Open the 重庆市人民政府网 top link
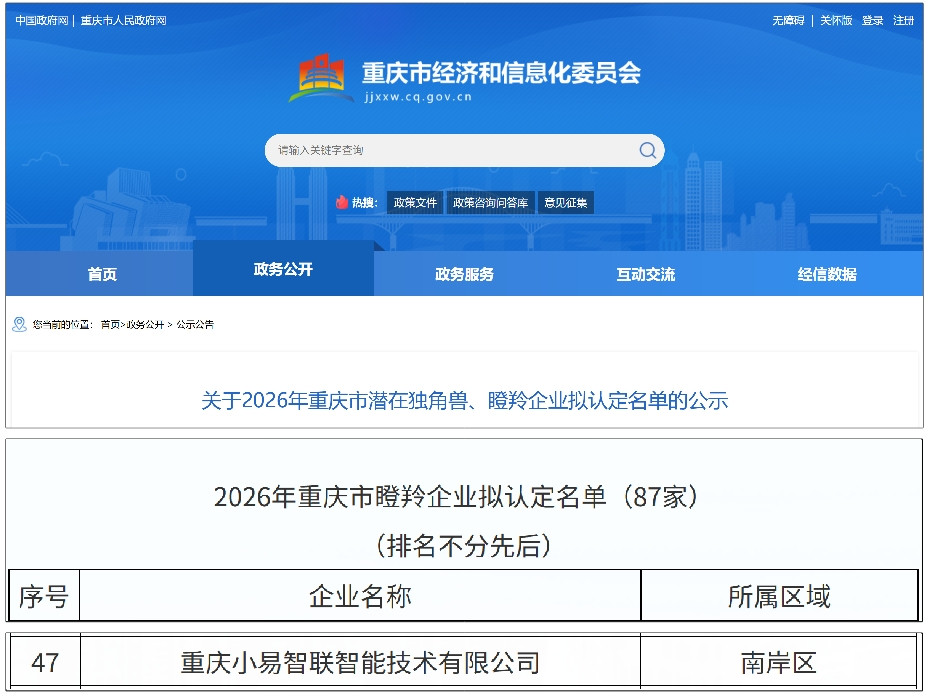931x699 pixels. 124,20
